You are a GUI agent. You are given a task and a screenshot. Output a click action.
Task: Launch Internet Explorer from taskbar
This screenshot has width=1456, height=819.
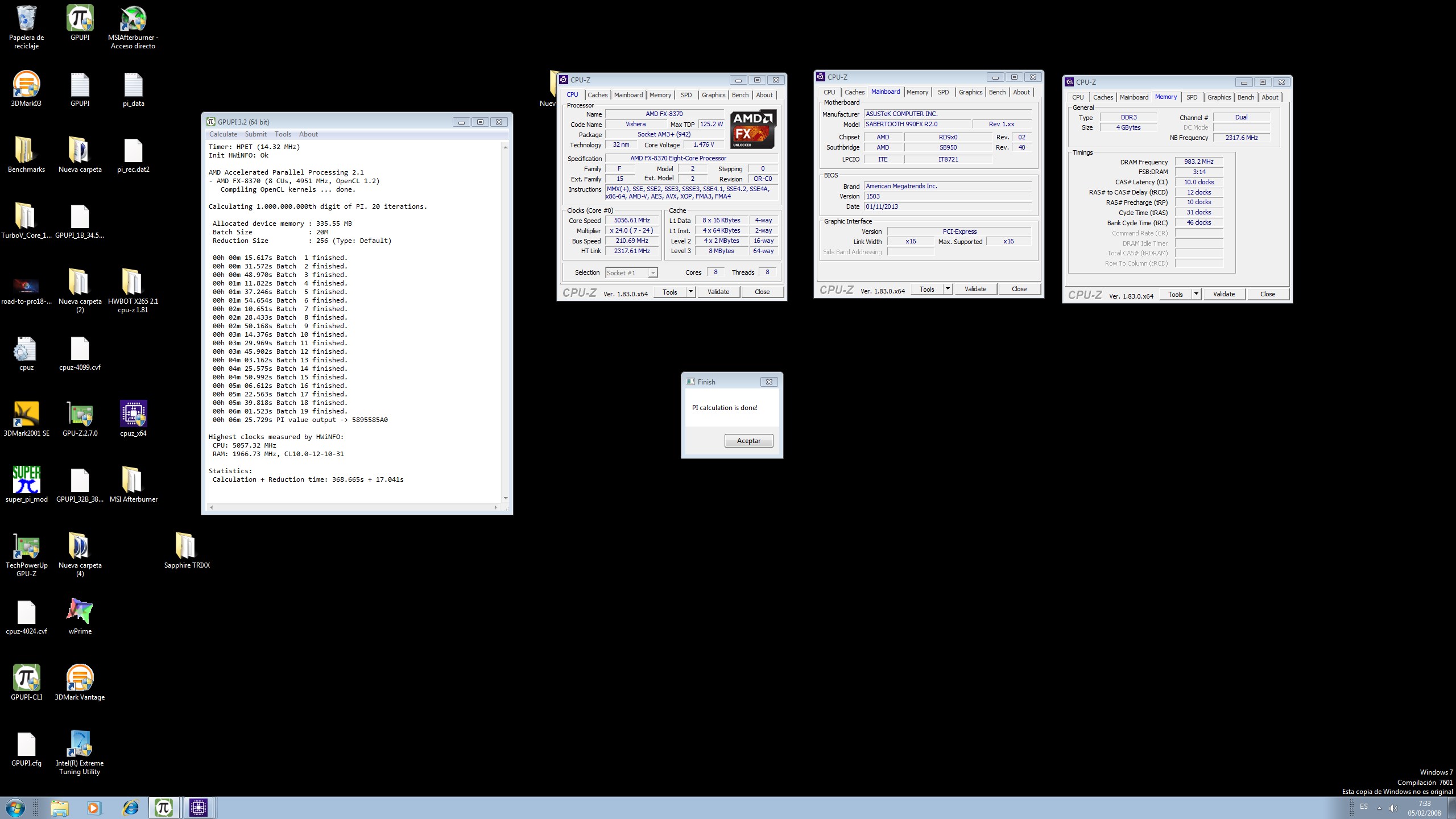(x=130, y=808)
